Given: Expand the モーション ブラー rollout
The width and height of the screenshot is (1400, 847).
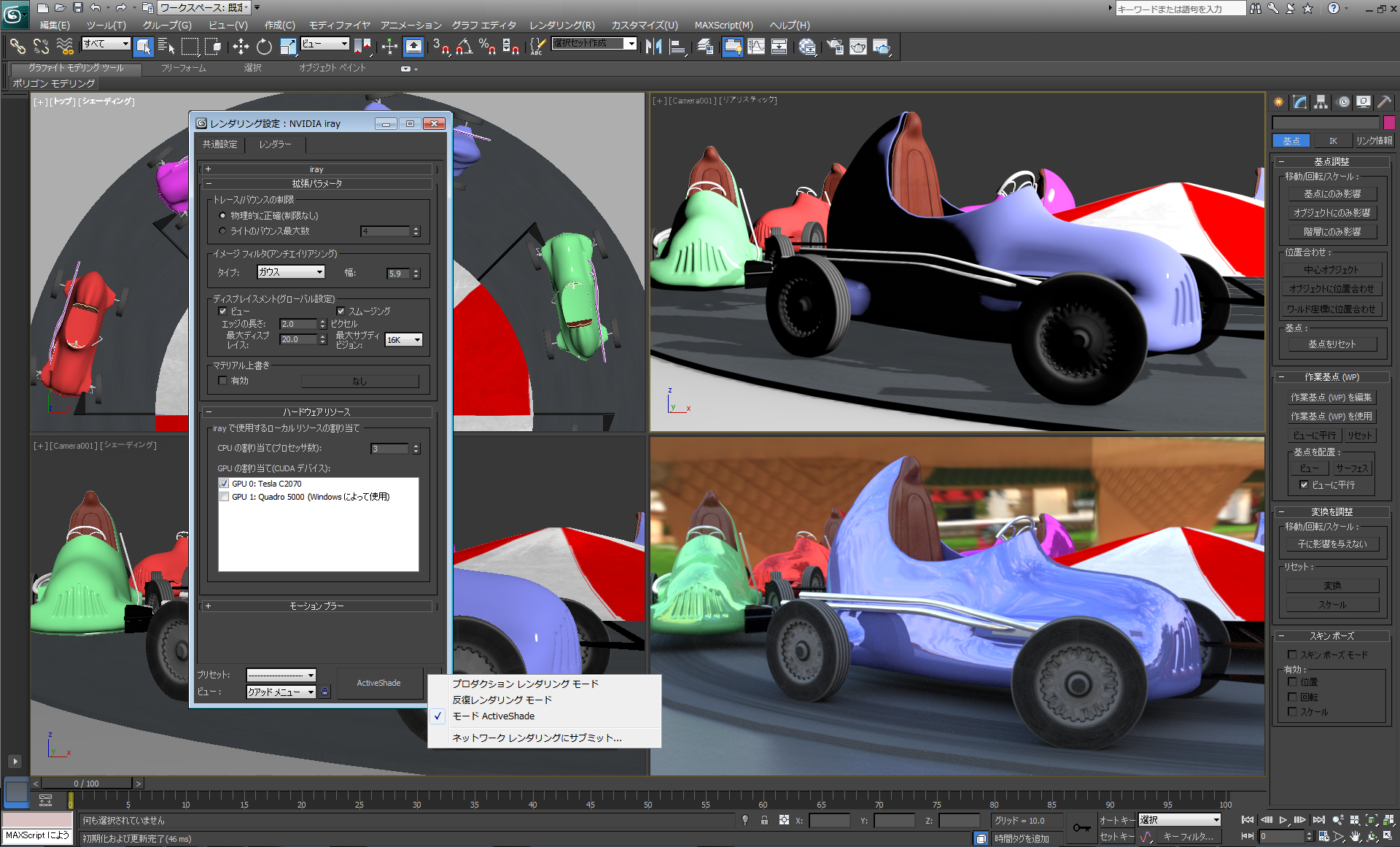Looking at the screenshot, I should tap(316, 606).
